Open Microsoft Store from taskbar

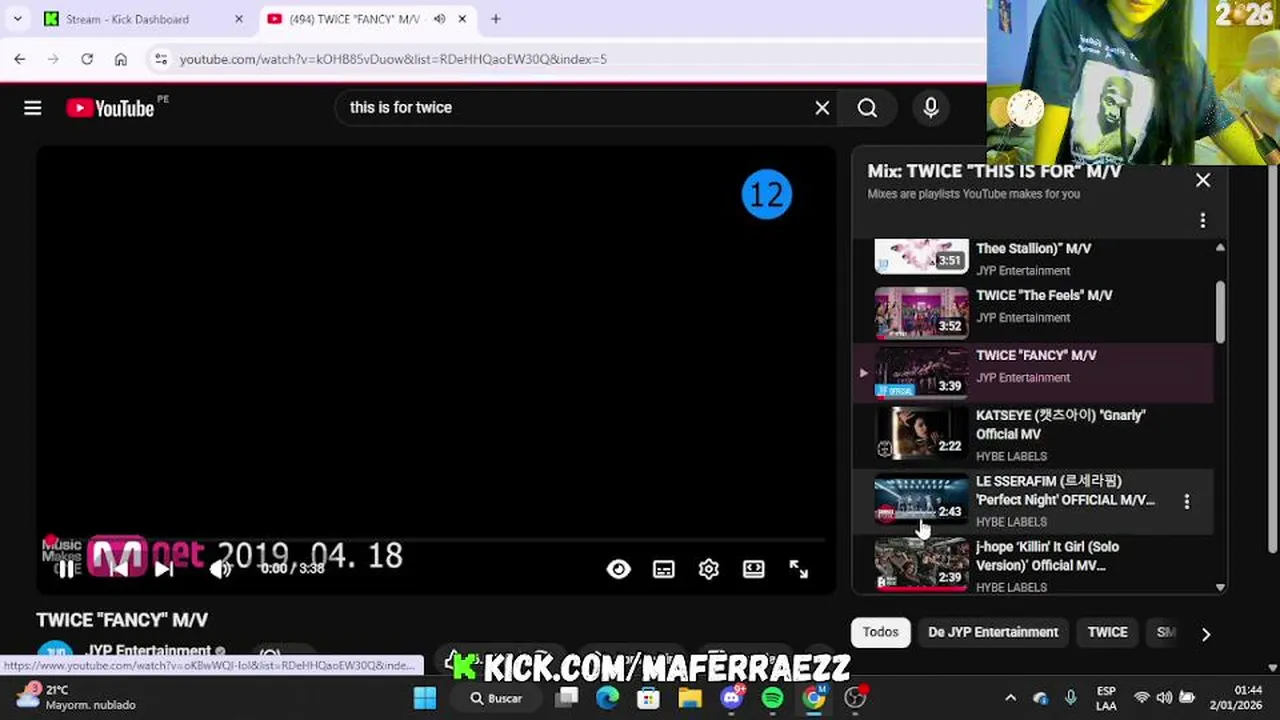(649, 698)
